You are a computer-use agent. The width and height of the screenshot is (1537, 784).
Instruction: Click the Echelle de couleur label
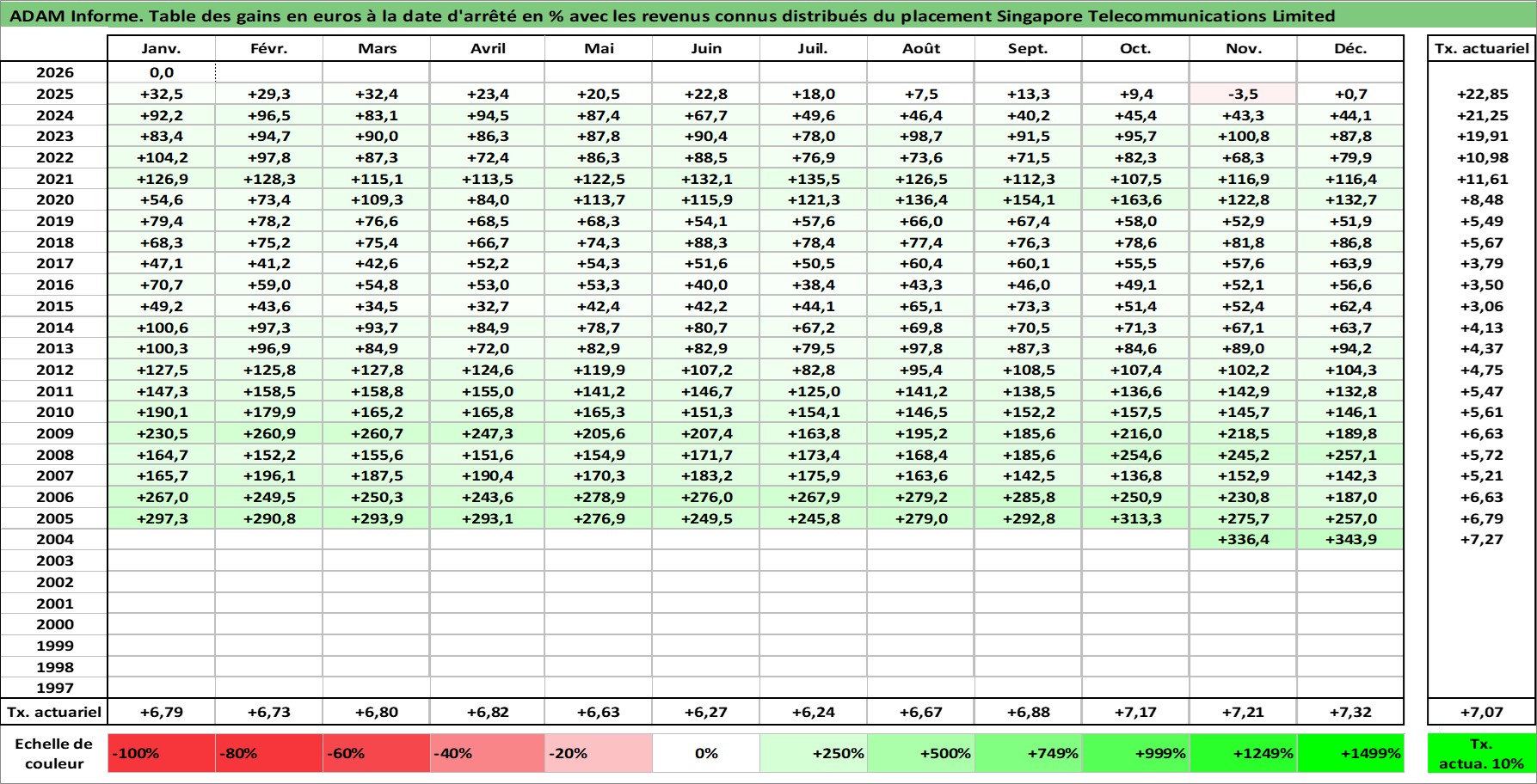(x=54, y=754)
